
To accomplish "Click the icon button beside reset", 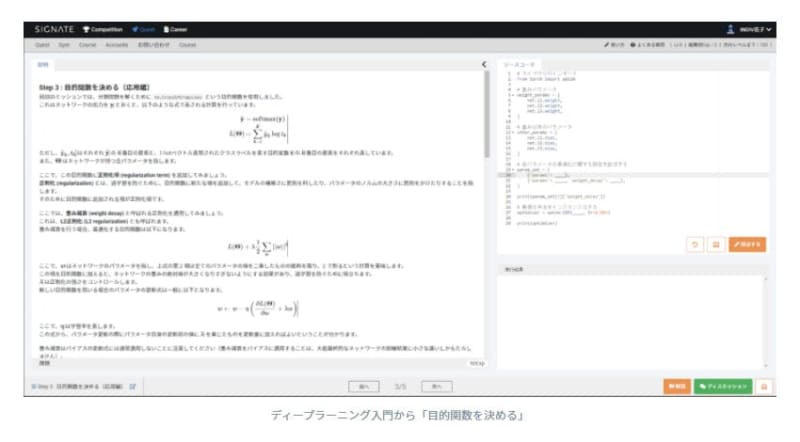I will (x=715, y=243).
